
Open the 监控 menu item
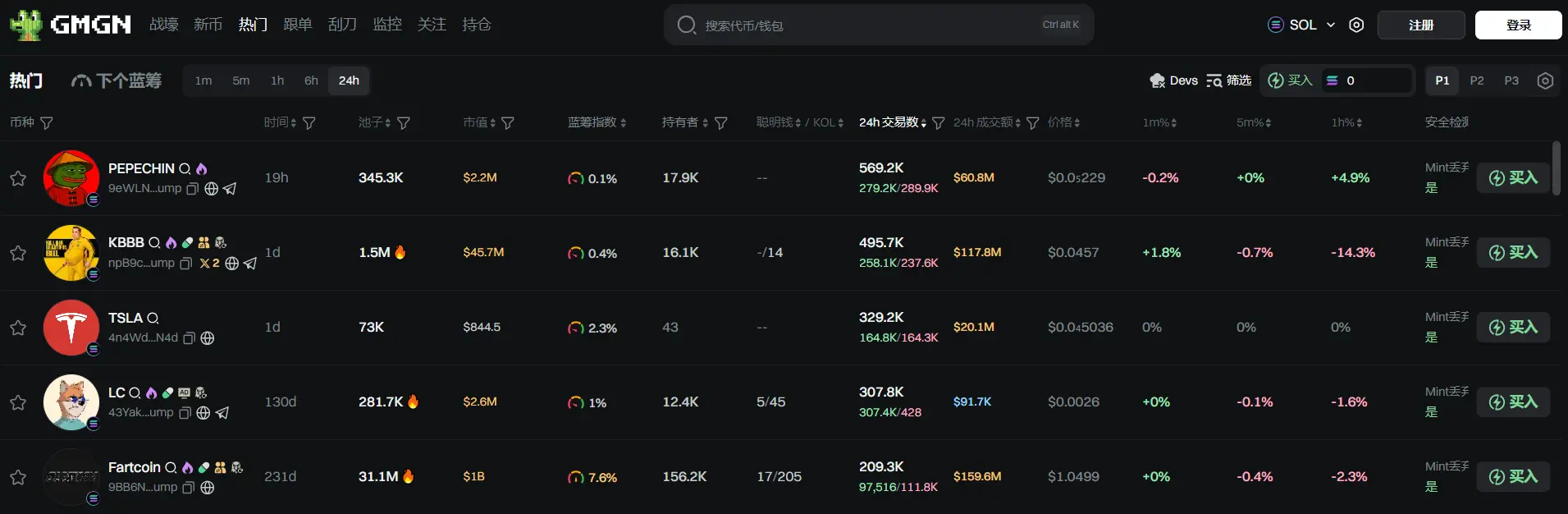pyautogui.click(x=387, y=25)
